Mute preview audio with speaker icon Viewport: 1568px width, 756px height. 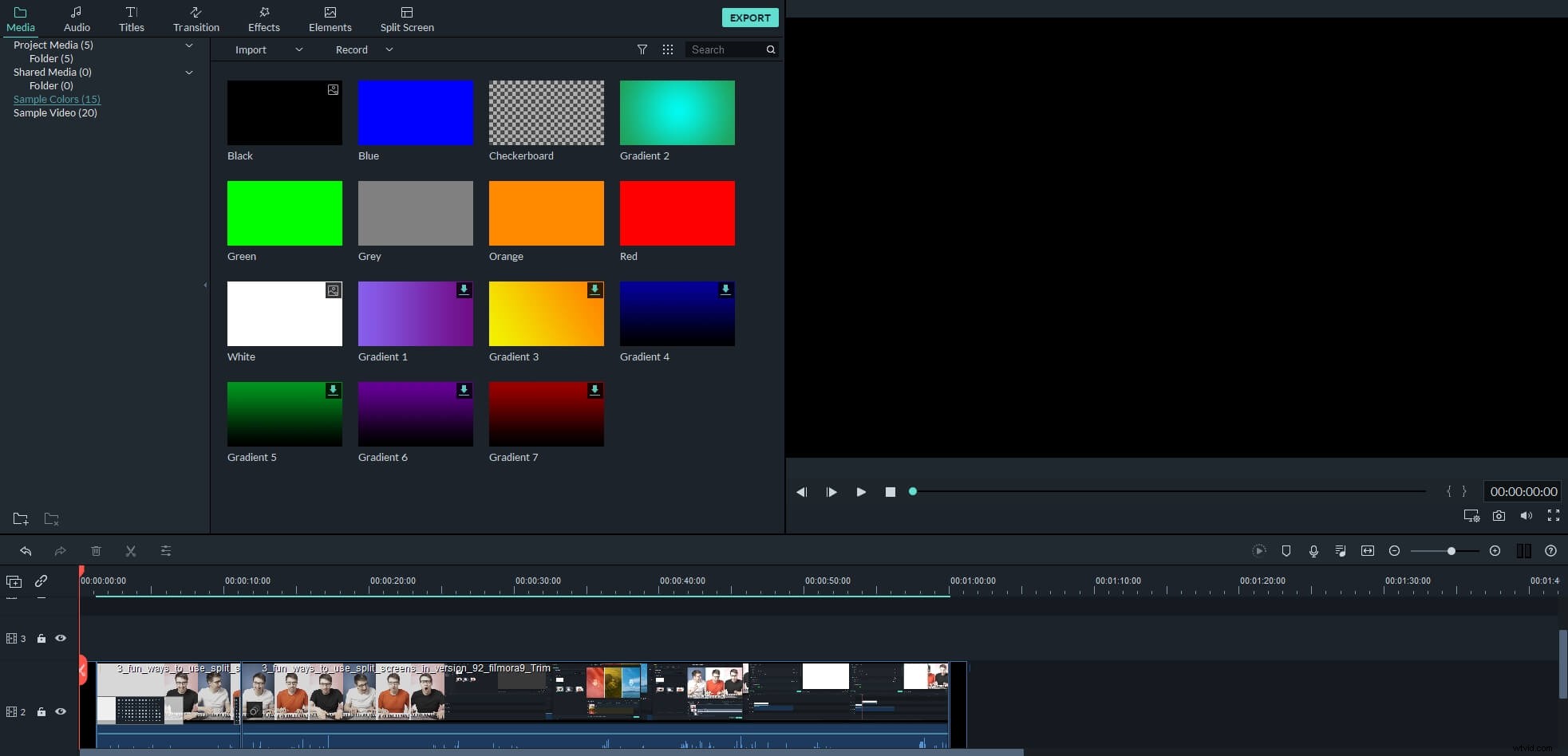1527,516
